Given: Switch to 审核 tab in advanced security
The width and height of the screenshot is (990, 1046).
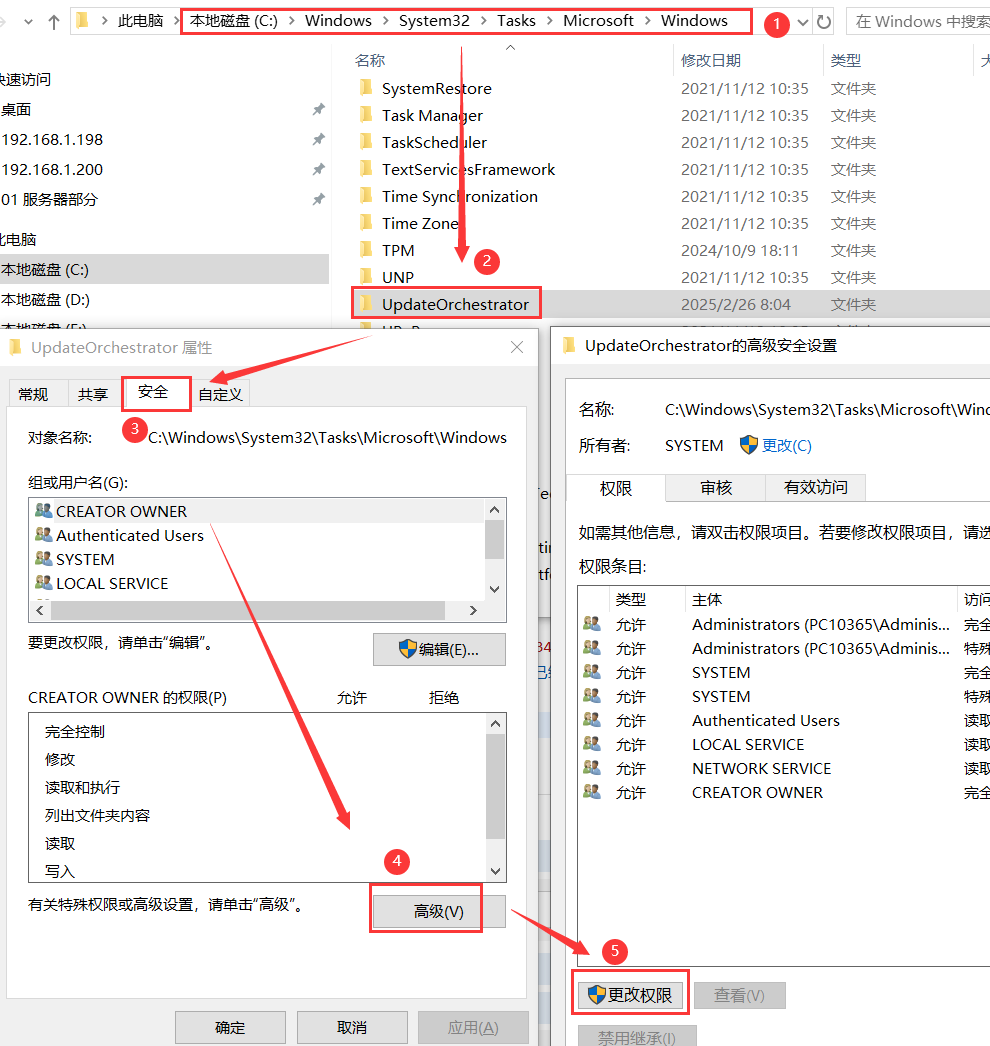Looking at the screenshot, I should pyautogui.click(x=715, y=488).
